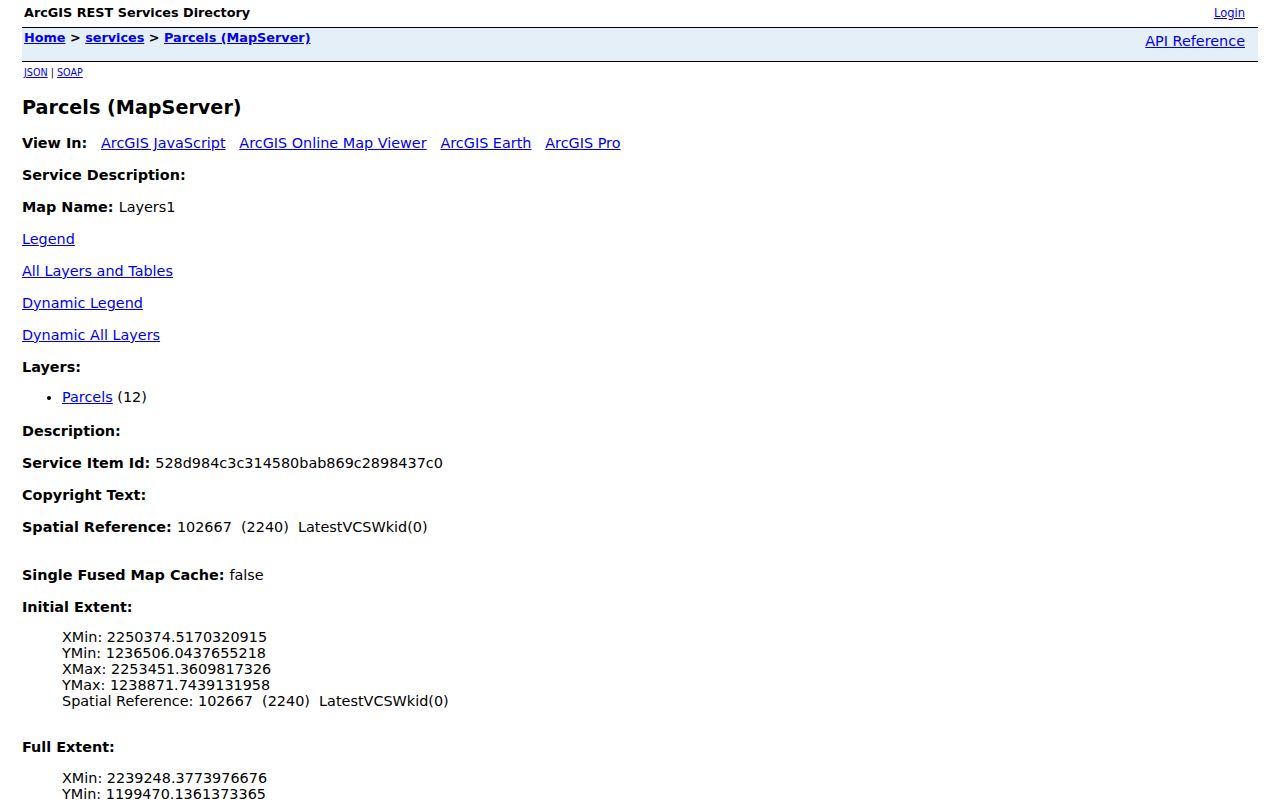This screenshot has width=1280, height=800.
Task: Go to Home in the breadcrumb
Action: pyautogui.click(x=45, y=38)
